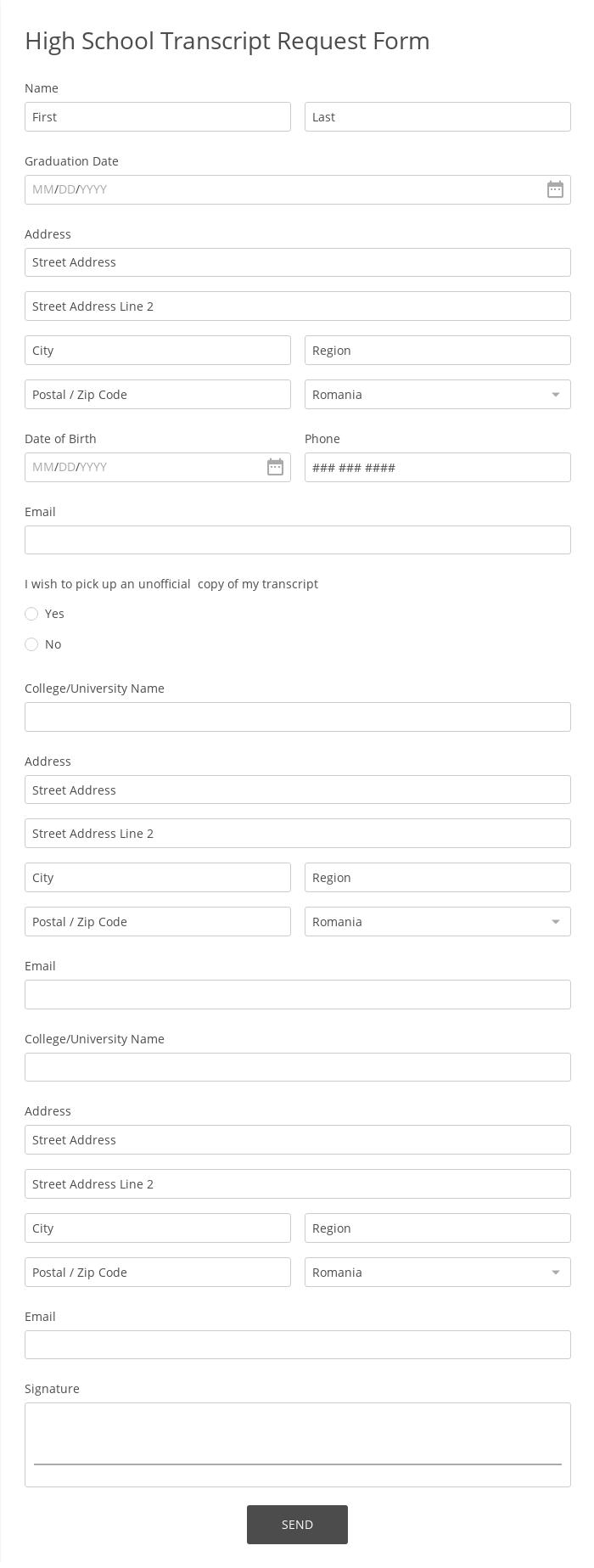Select the Yes radio button
594x1568 pixels.
pyautogui.click(x=31, y=613)
